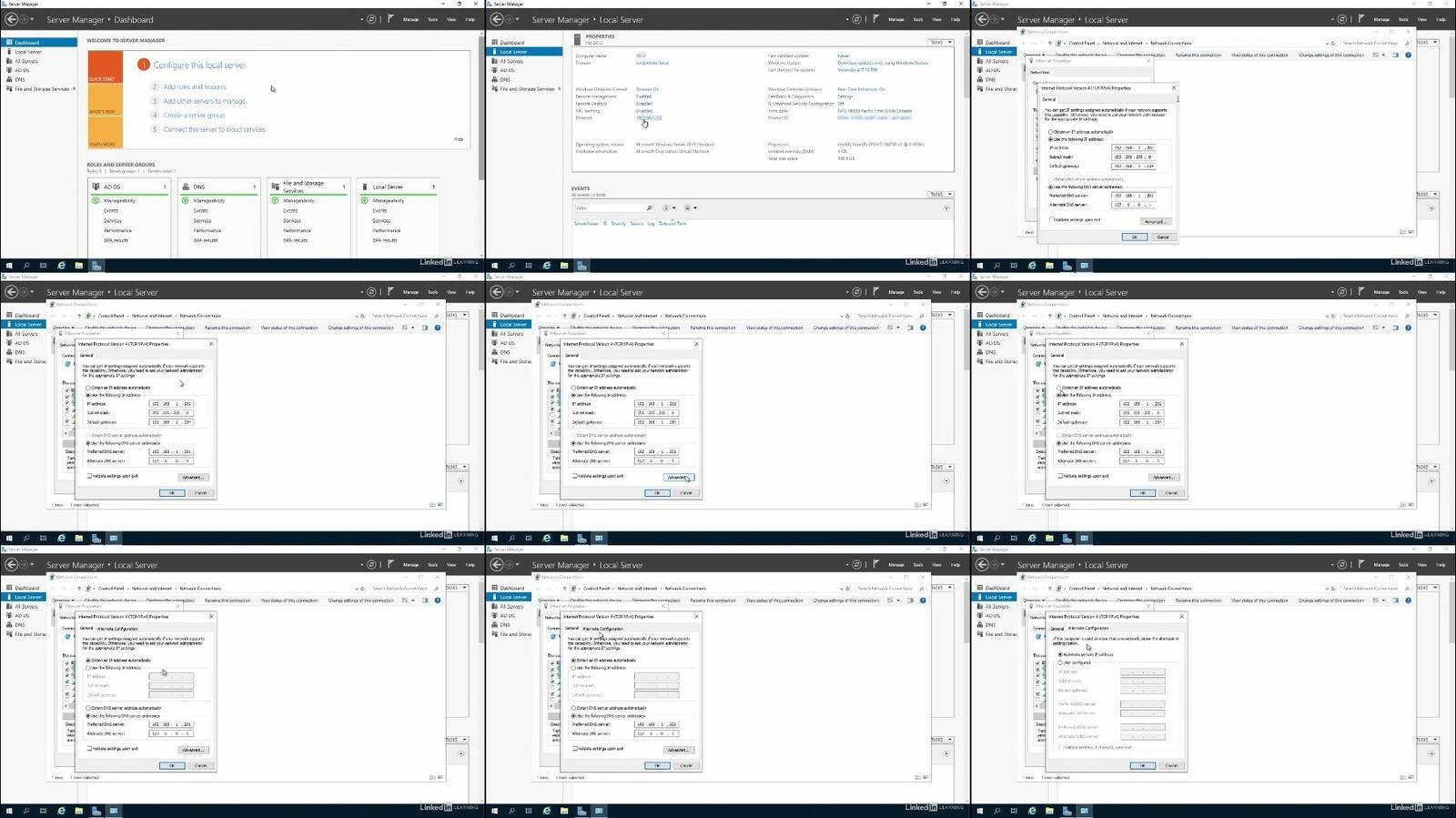Screen dimensions: 1456x818
Task: Open File Explorer from the Dashboard window's taskbar
Action: [78, 266]
